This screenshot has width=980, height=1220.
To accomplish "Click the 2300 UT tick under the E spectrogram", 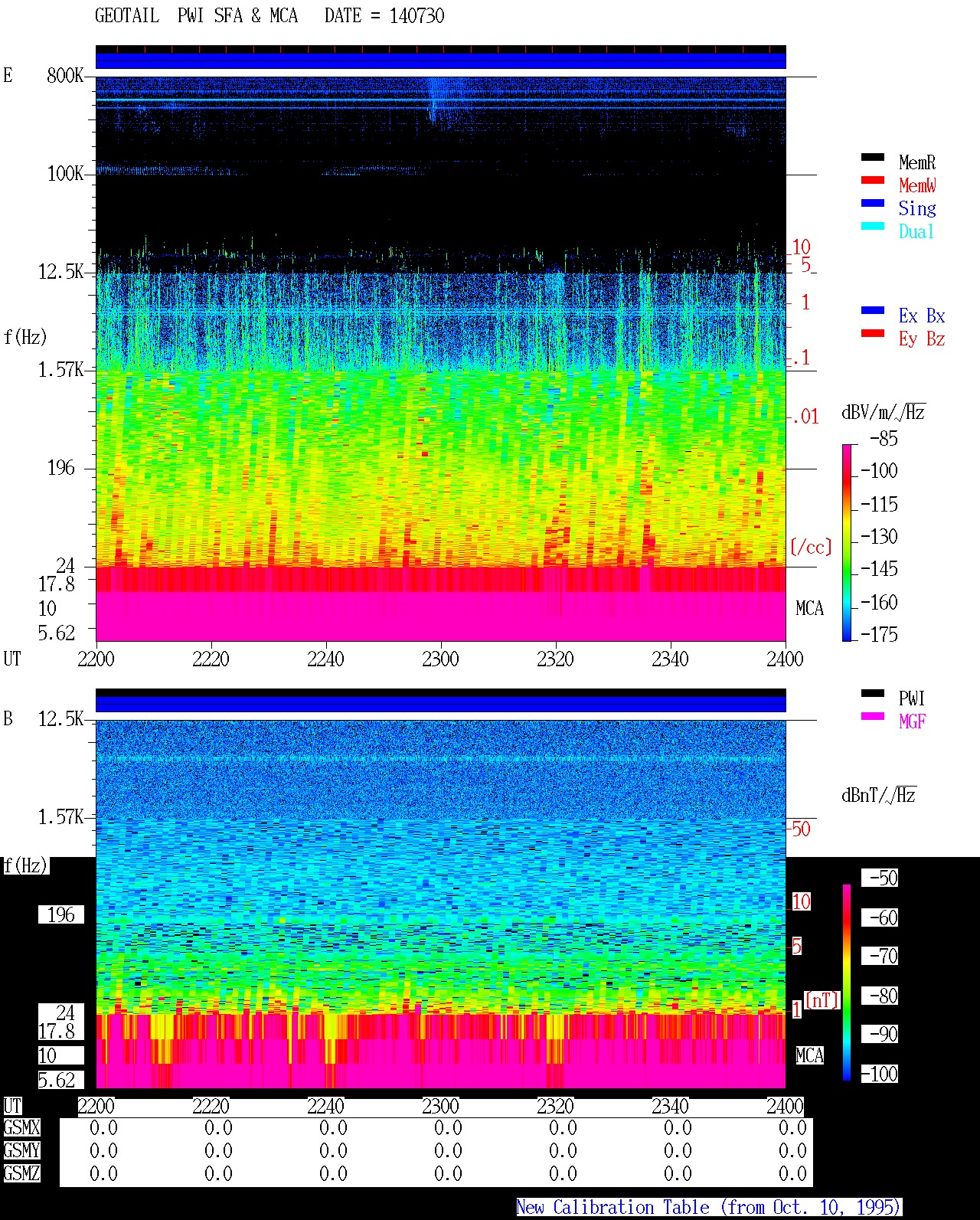I will (440, 659).
